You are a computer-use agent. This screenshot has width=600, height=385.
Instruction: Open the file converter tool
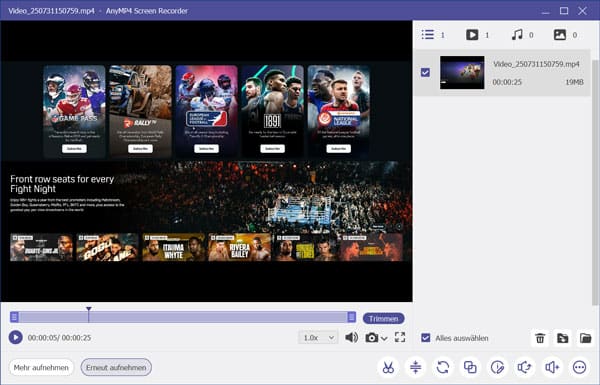[x=443, y=367]
